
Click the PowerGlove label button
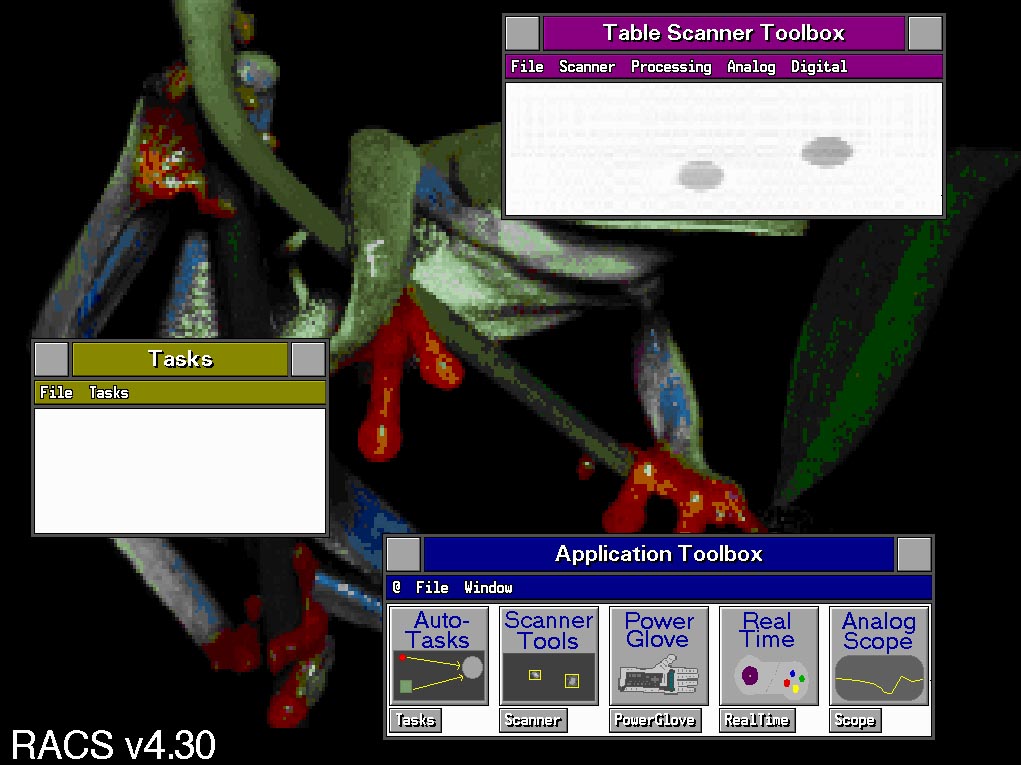tap(654, 720)
